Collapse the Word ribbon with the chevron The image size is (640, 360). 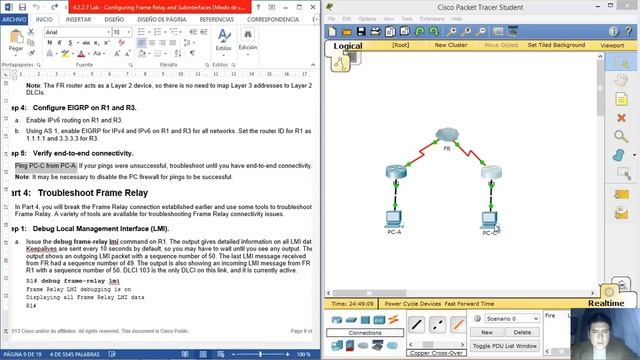[313, 65]
